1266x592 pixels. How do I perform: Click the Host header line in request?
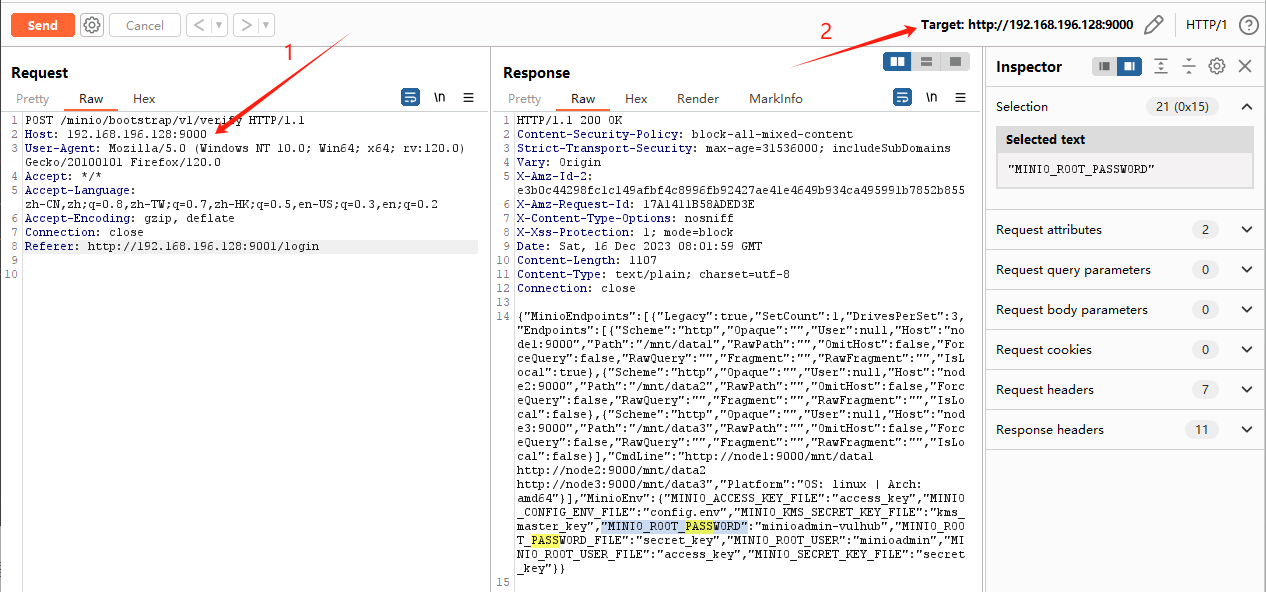[116, 134]
